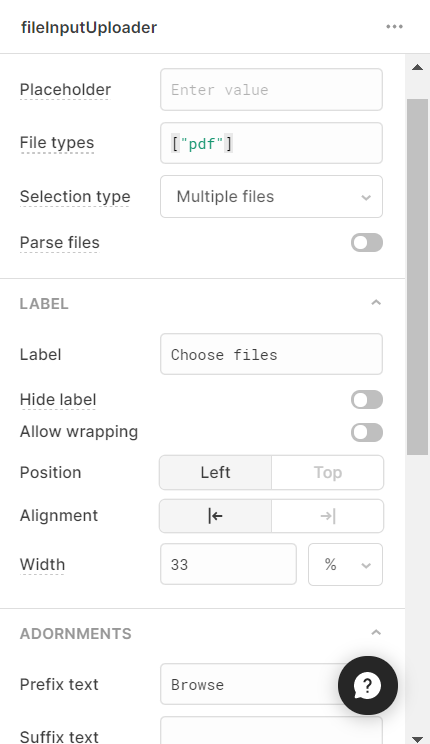Collapse the LABEL section
430x744 pixels.
point(376,303)
